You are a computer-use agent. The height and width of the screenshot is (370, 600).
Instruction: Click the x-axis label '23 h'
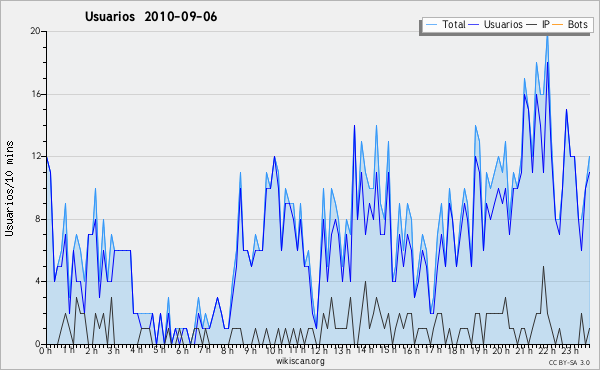[569, 350]
